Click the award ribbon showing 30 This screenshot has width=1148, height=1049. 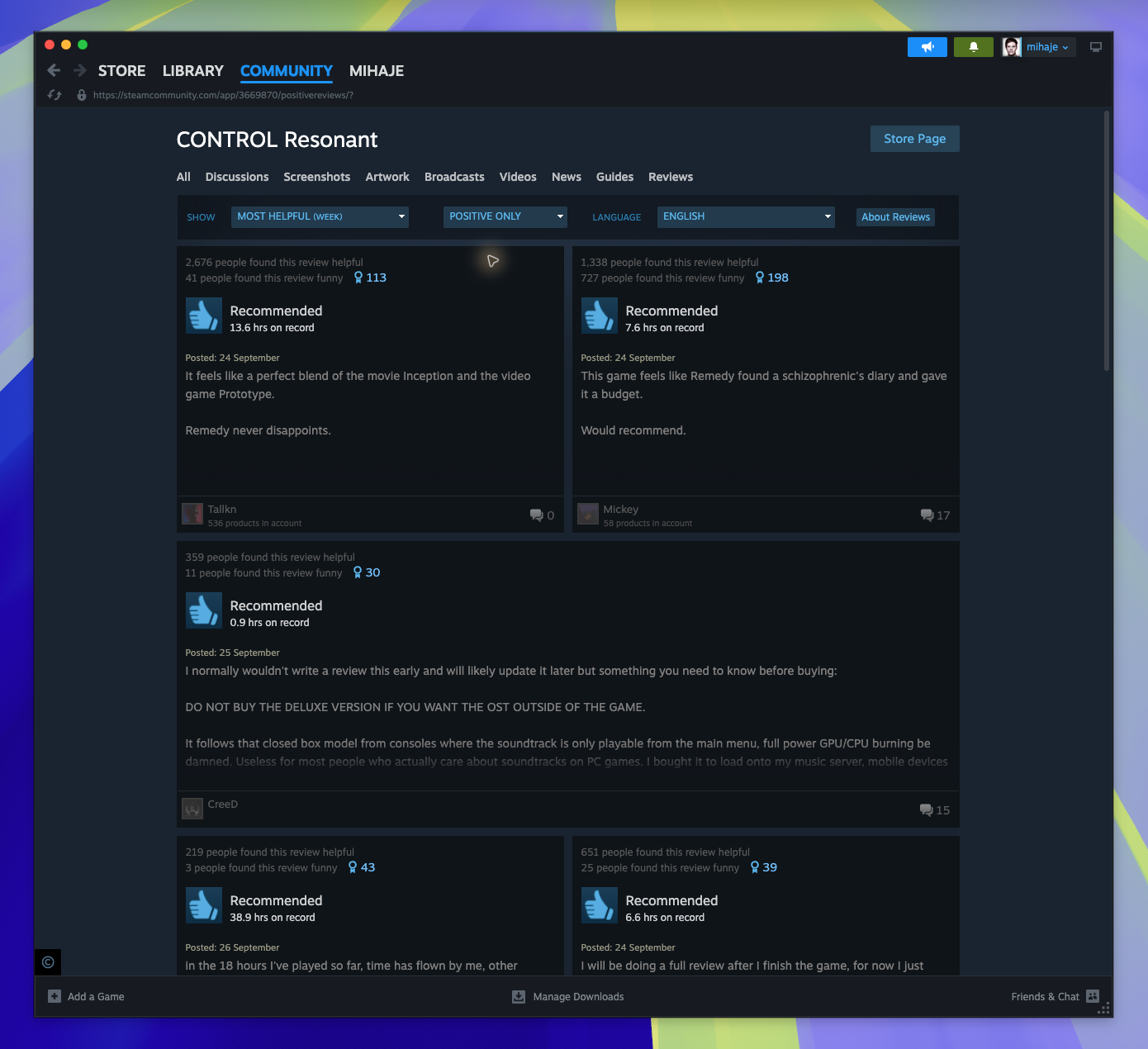(367, 572)
